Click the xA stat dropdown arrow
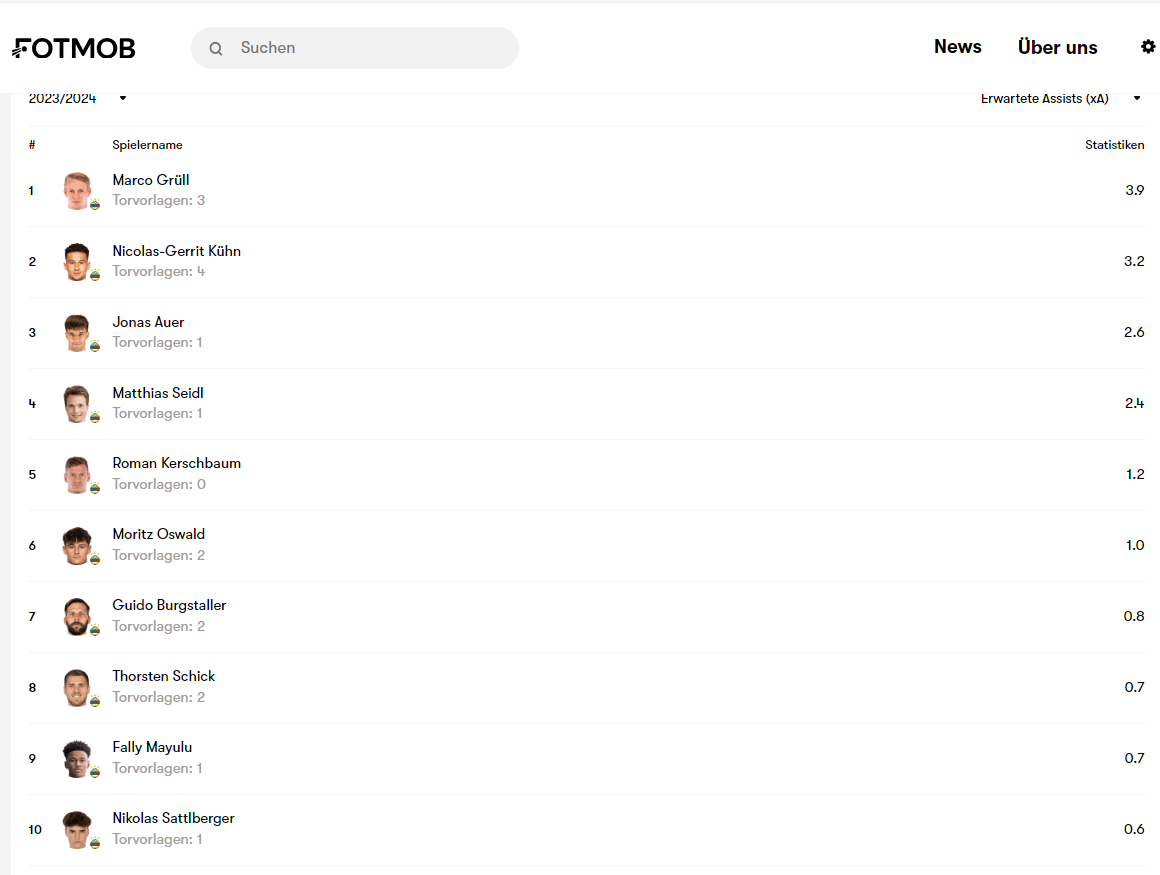This screenshot has width=1160, height=875. click(x=1137, y=98)
